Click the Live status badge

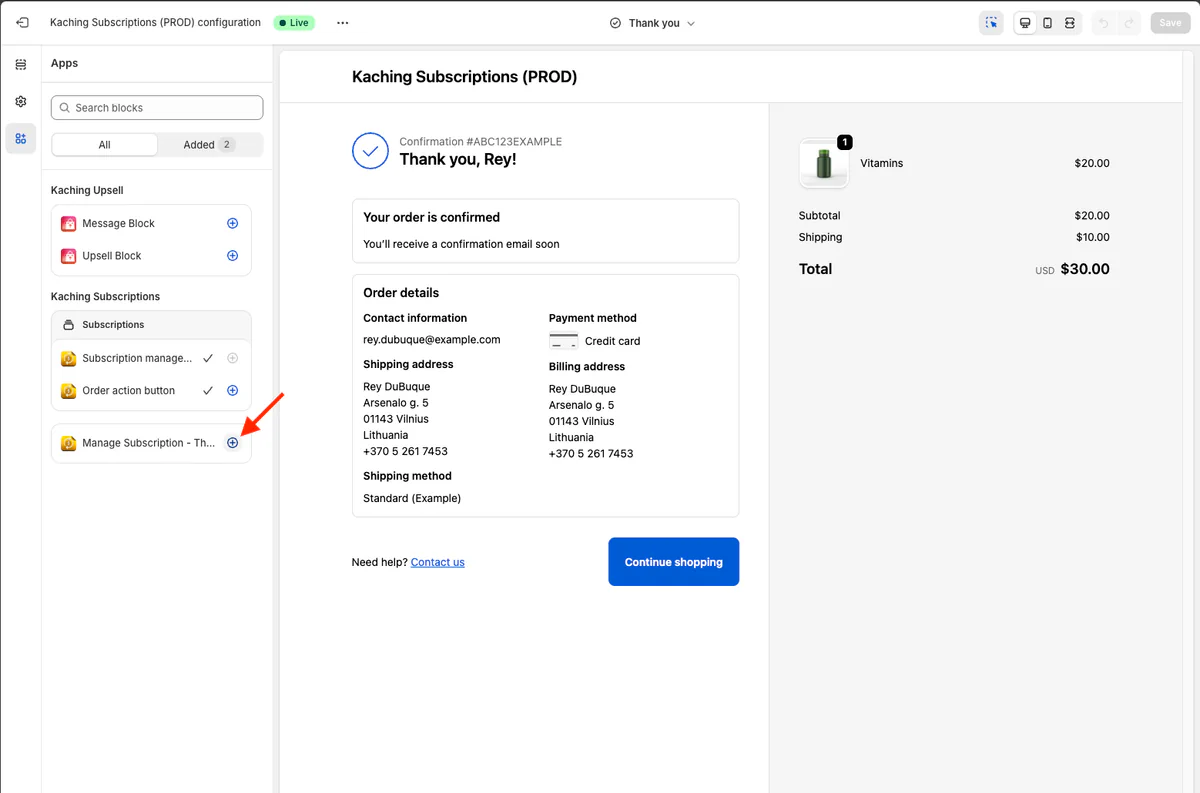pyautogui.click(x=294, y=23)
